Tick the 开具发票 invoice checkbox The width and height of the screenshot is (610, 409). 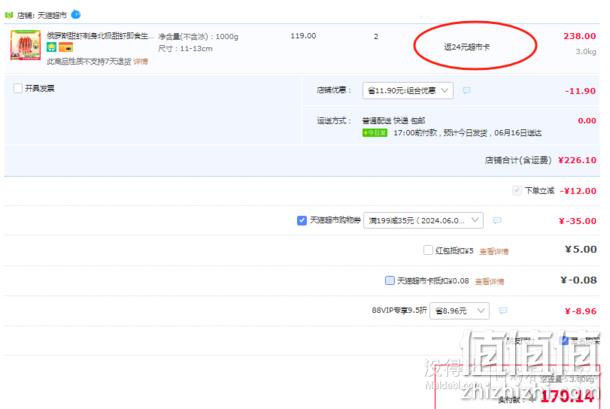pos(18,88)
